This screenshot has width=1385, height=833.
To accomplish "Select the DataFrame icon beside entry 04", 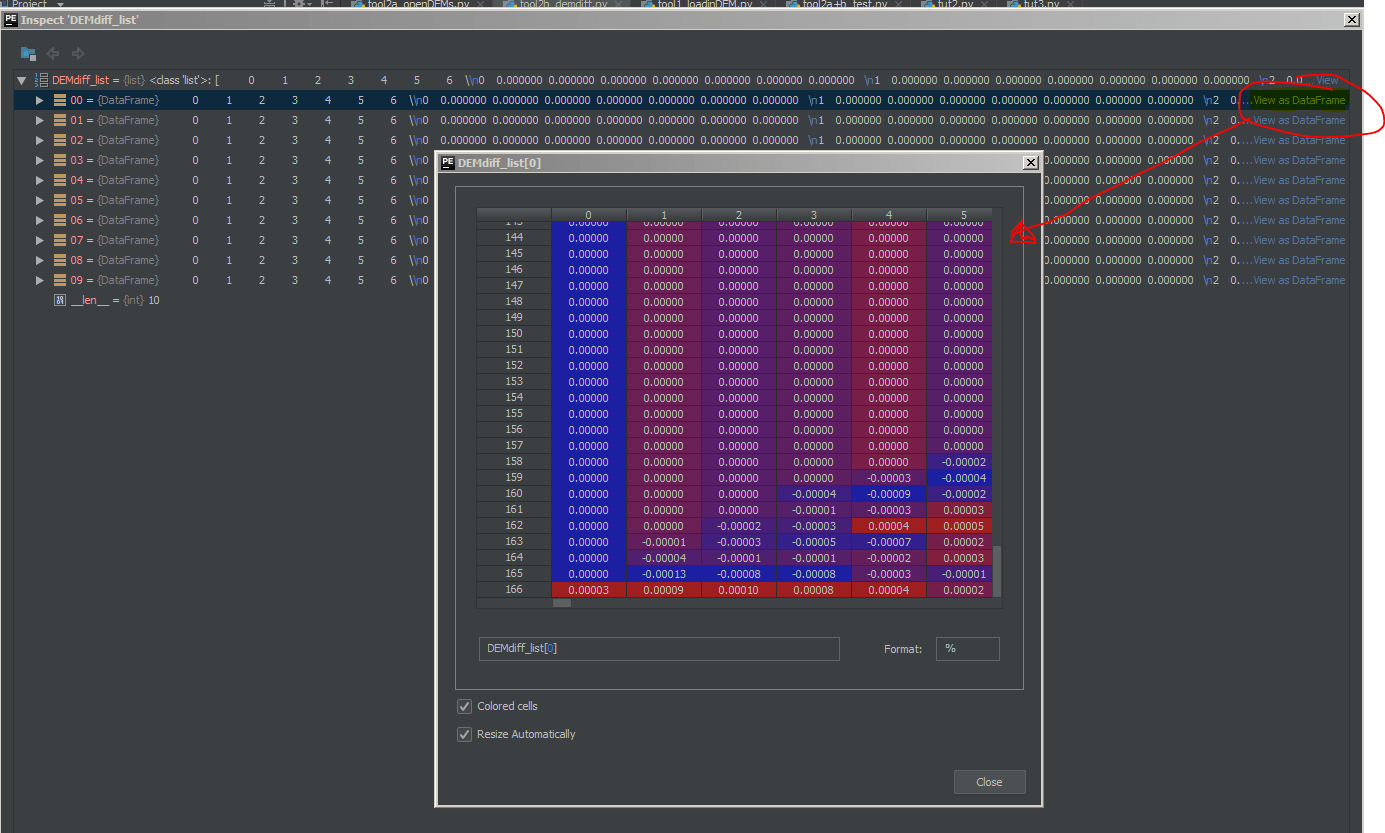I will tap(58, 180).
